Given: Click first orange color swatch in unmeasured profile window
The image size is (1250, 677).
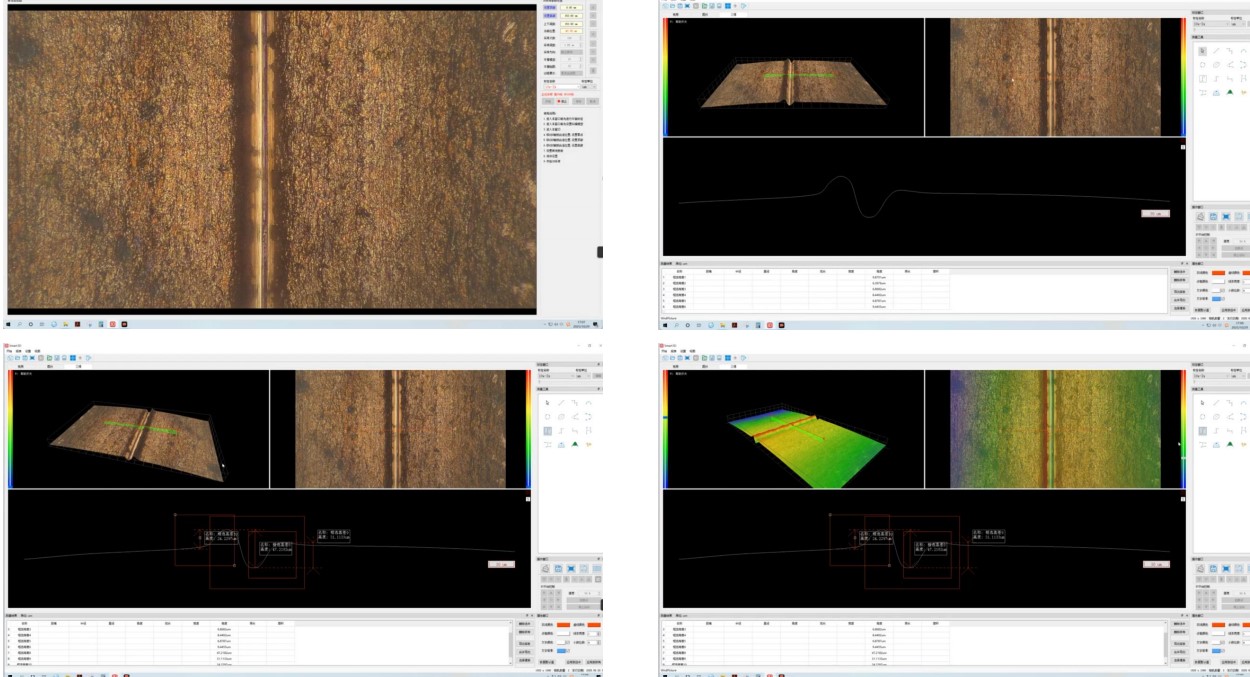Looking at the screenshot, I should [x=1220, y=272].
